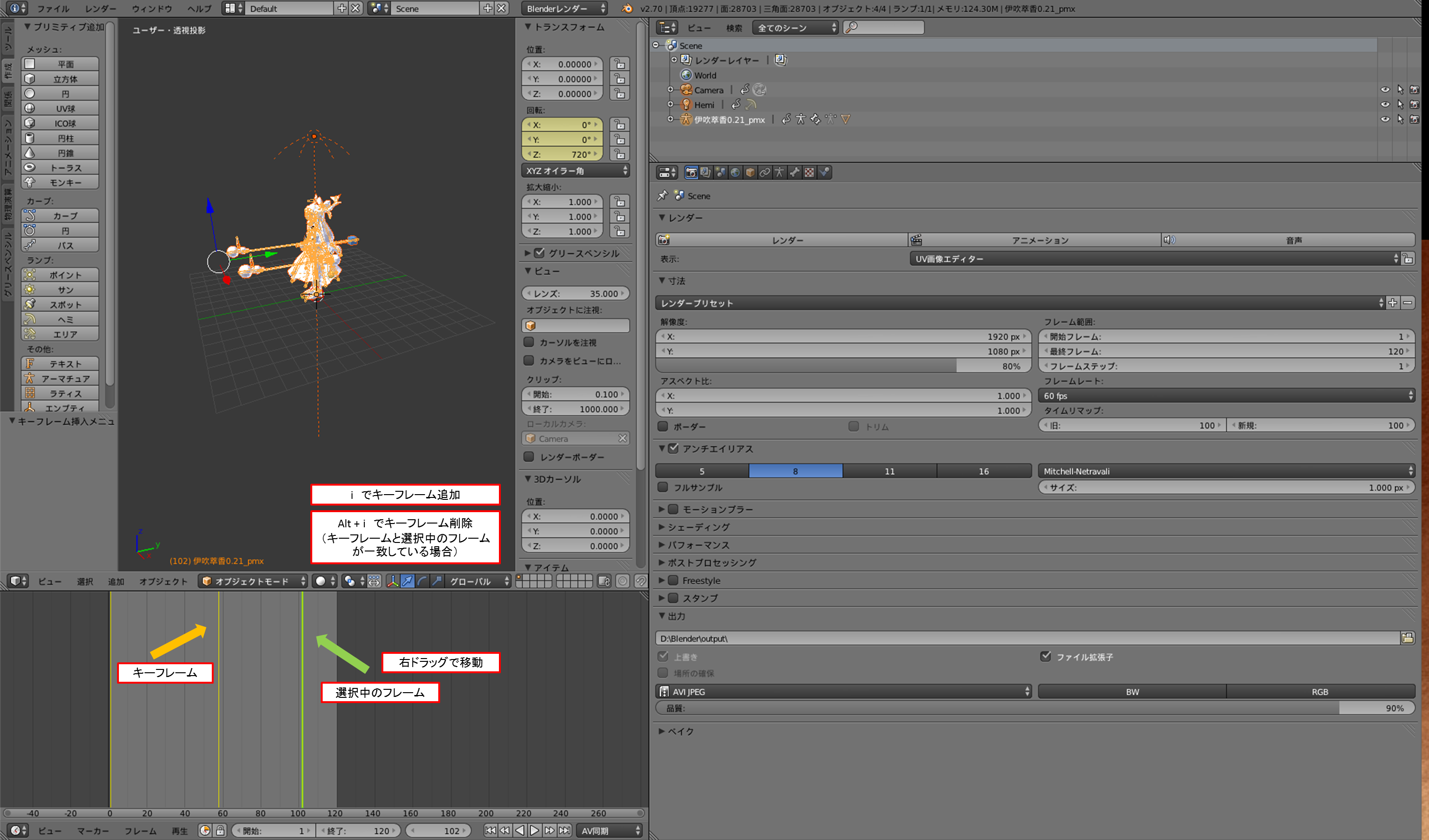Click the play animation forward button

(x=534, y=831)
